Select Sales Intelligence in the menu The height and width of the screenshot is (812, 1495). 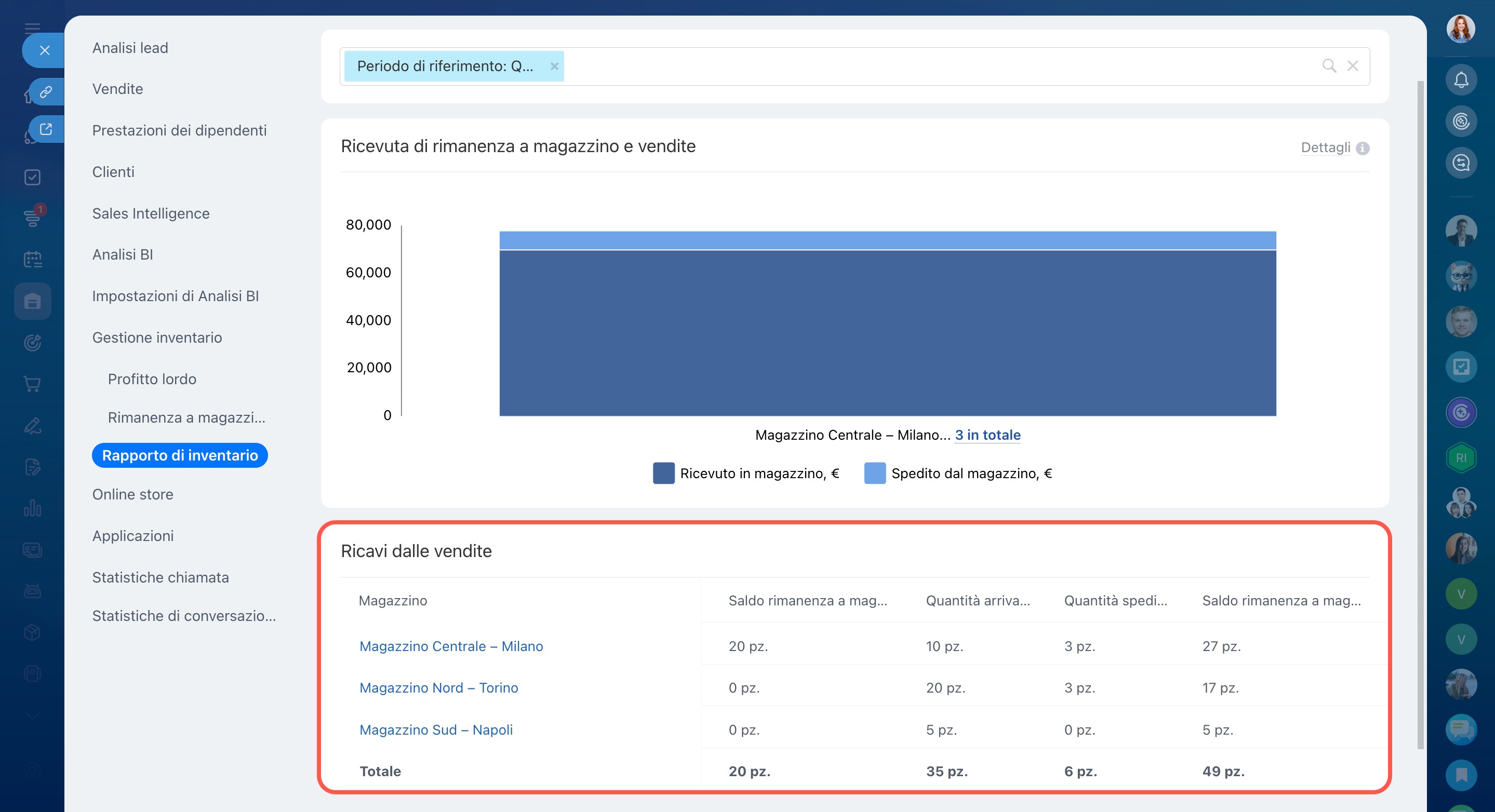151,213
